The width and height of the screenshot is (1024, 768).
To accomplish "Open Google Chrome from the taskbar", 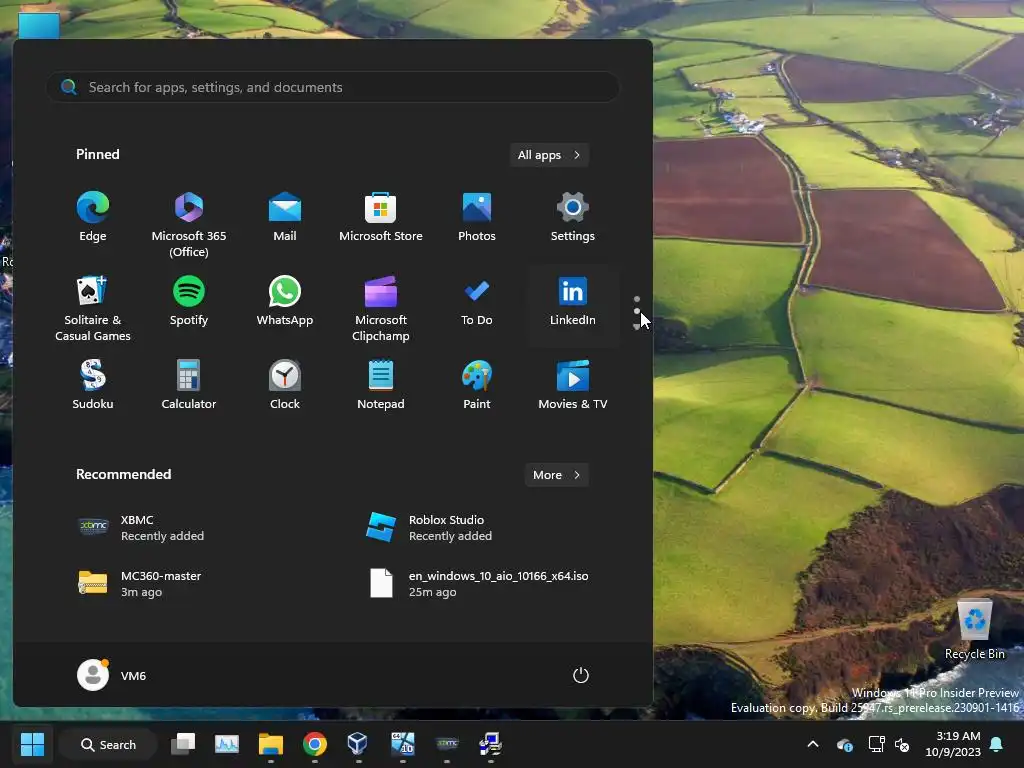I will point(315,744).
